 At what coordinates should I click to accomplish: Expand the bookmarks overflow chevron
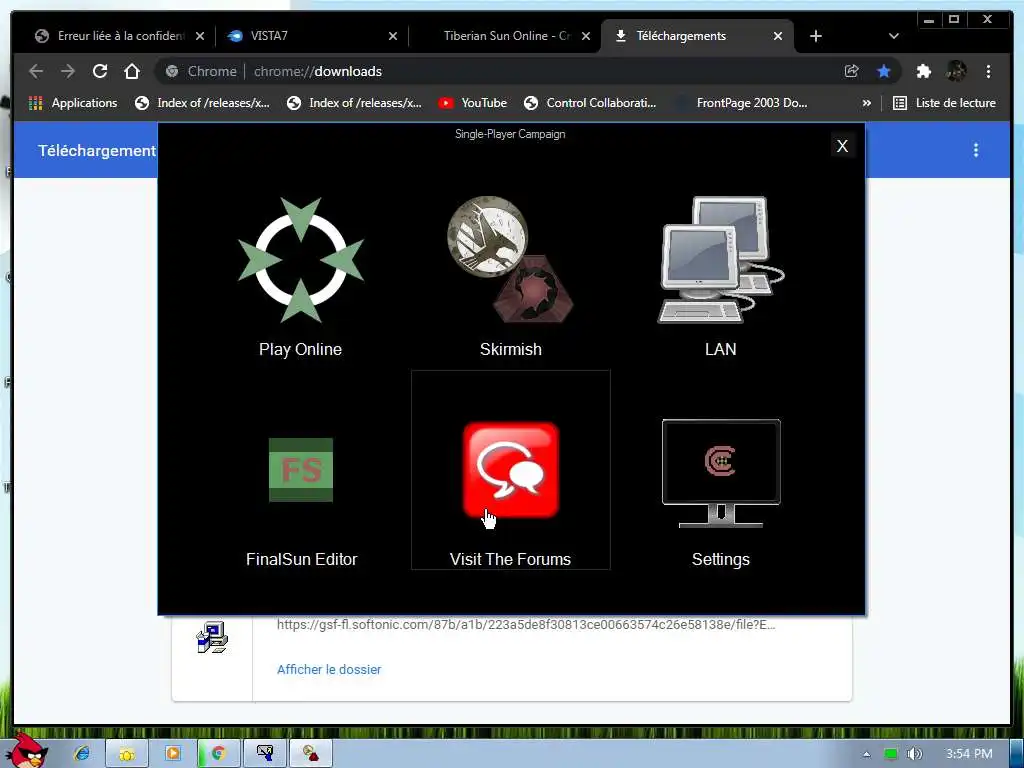[866, 103]
